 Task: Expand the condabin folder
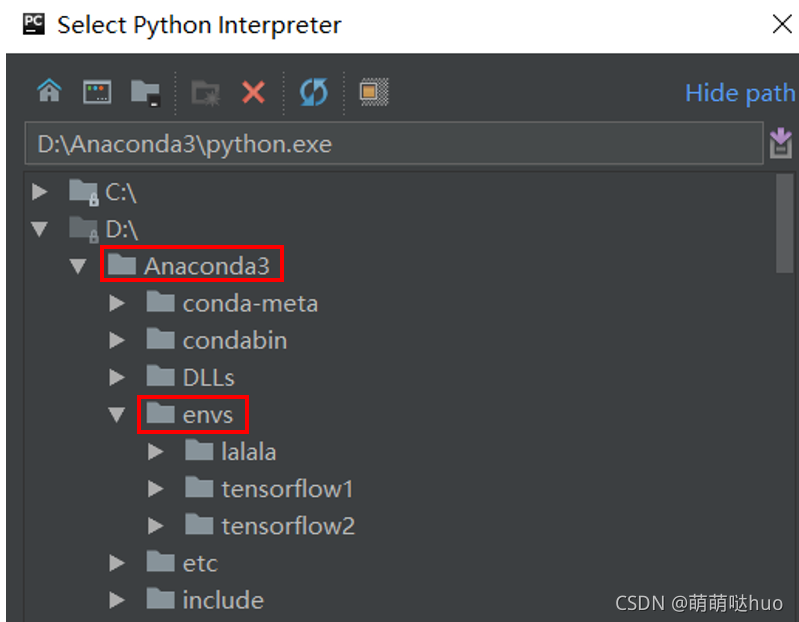(117, 340)
